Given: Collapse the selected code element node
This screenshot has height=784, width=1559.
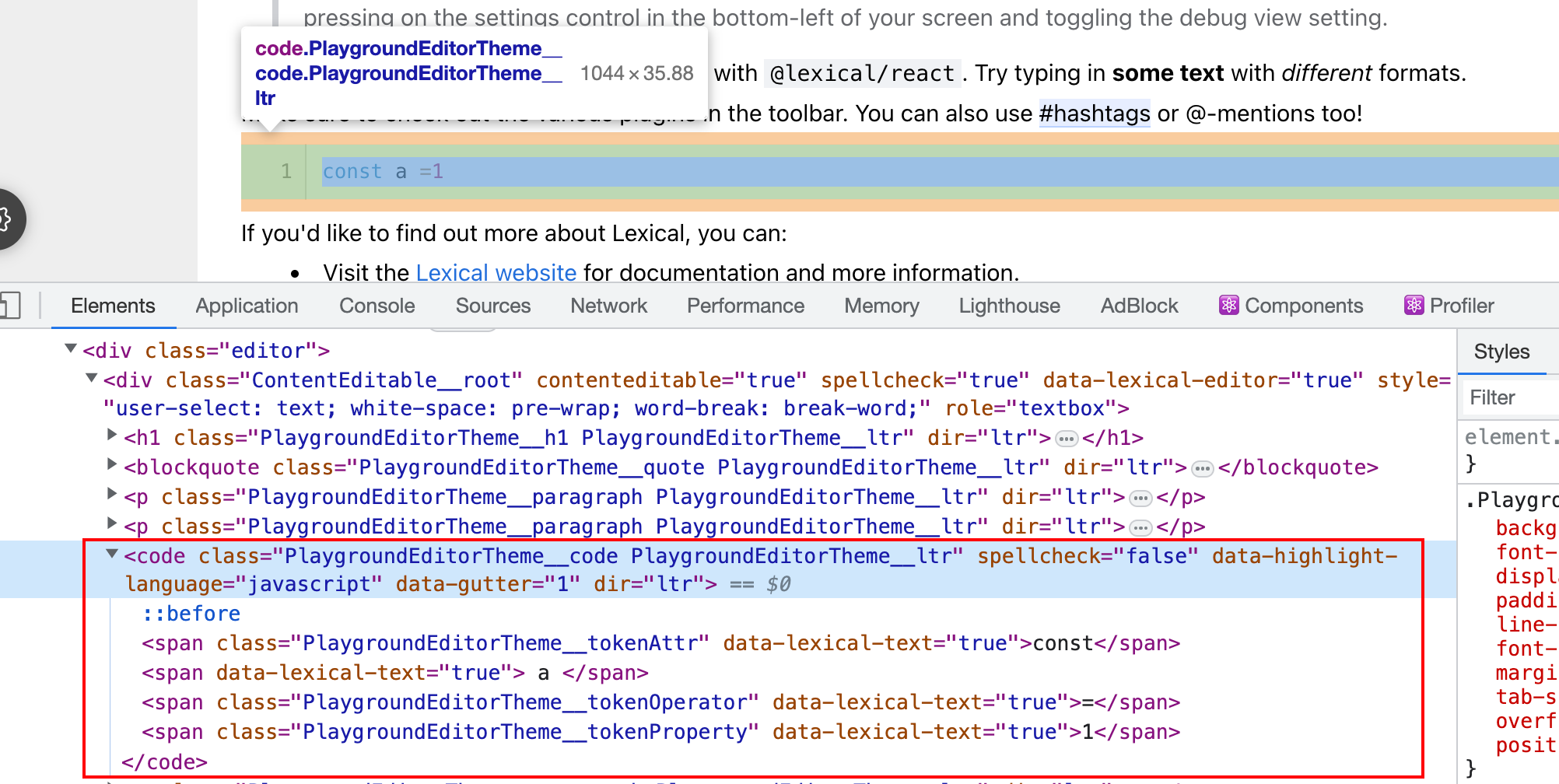Looking at the screenshot, I should 111,555.
